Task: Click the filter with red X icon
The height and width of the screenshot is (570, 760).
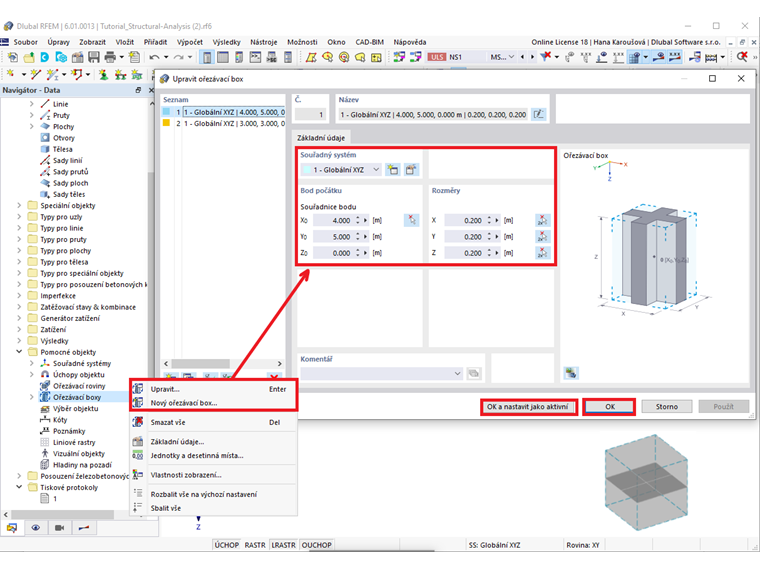Action: [546, 57]
